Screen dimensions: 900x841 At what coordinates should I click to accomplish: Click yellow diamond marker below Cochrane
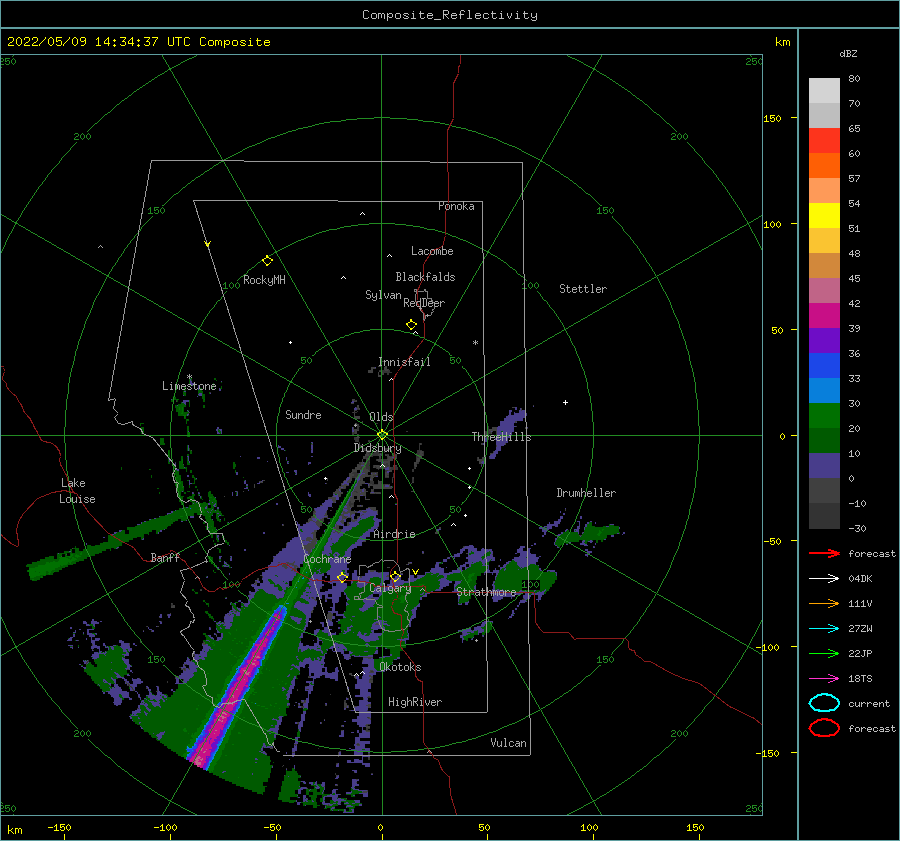342,577
